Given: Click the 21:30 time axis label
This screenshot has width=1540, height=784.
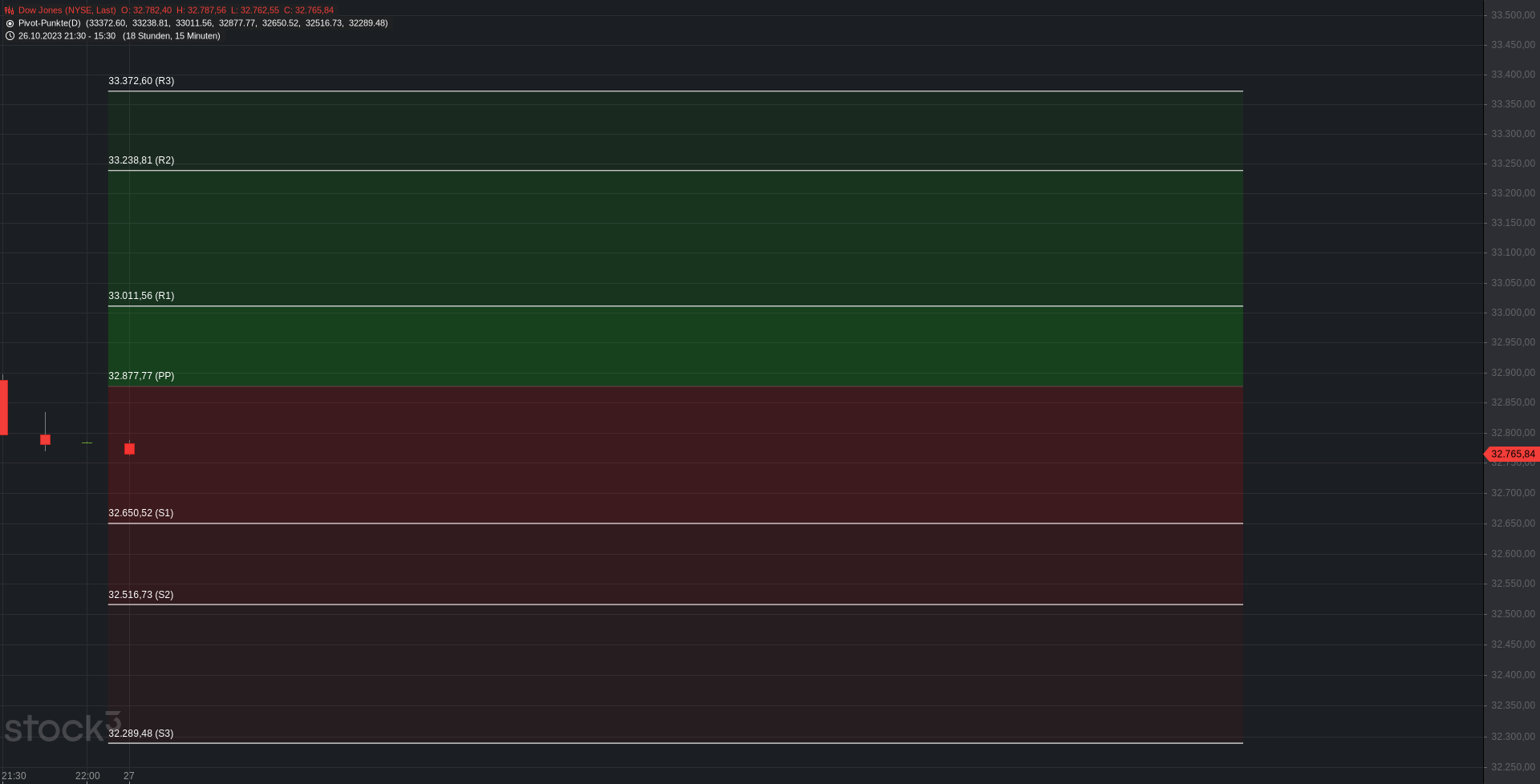Looking at the screenshot, I should [14, 776].
